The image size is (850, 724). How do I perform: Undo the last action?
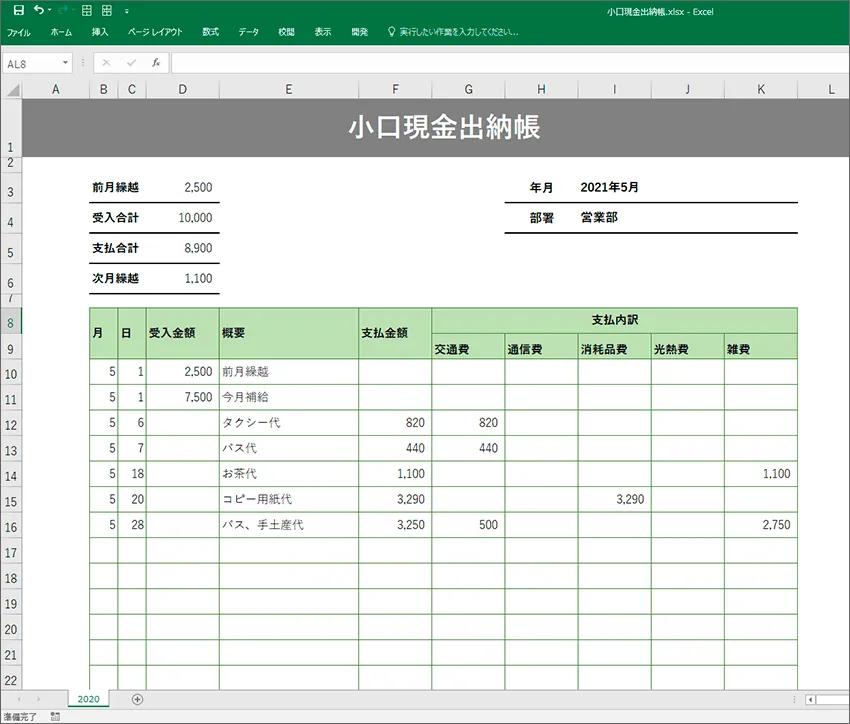point(39,10)
